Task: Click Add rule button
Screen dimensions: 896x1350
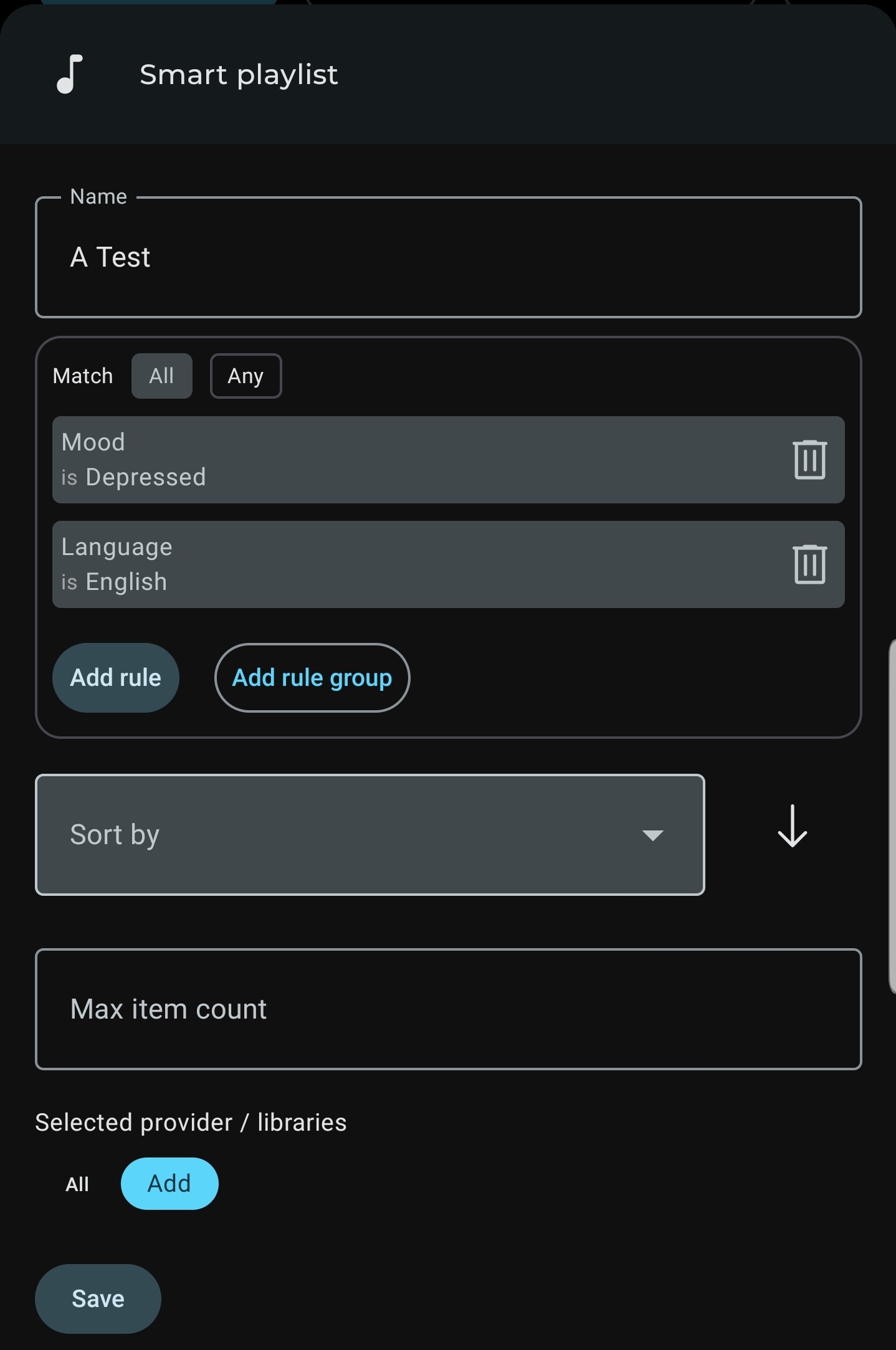Action: pos(116,678)
